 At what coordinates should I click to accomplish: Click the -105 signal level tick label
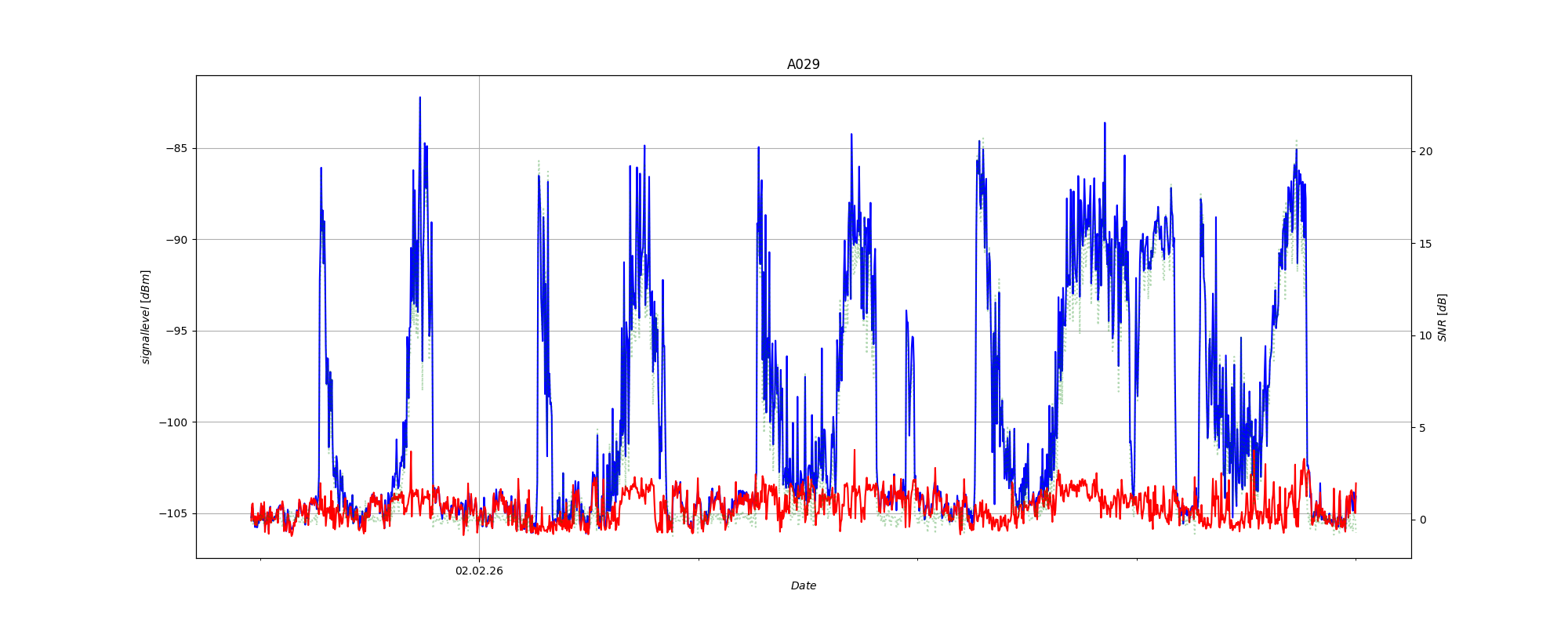coord(174,513)
